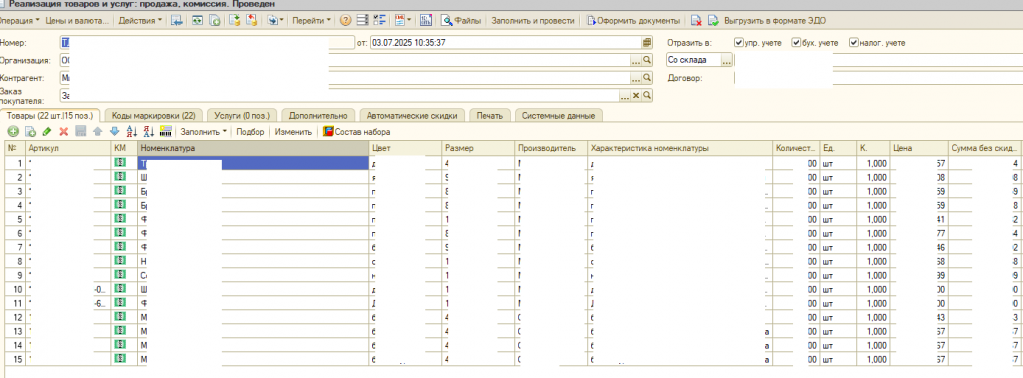1023x378 pixels.
Task: Expand the dropdown arrow of the icon before Перейти
Action: click(281, 20)
